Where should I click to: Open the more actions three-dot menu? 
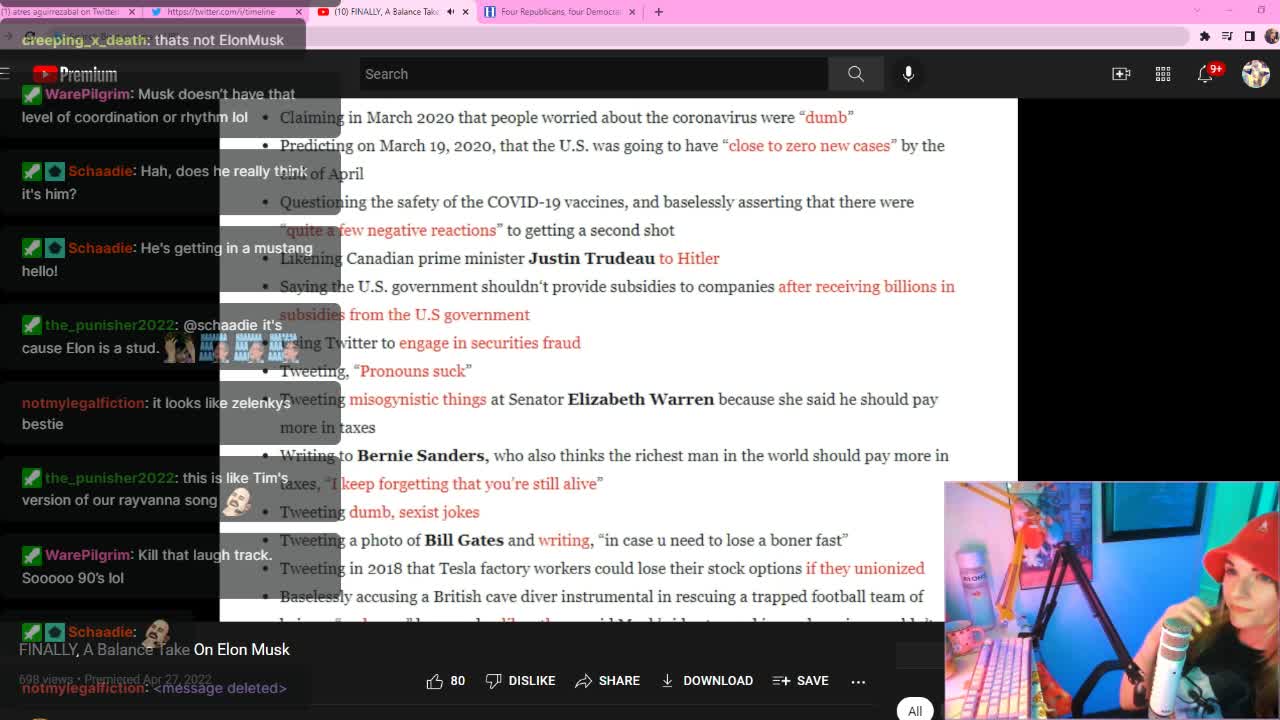coord(858,681)
